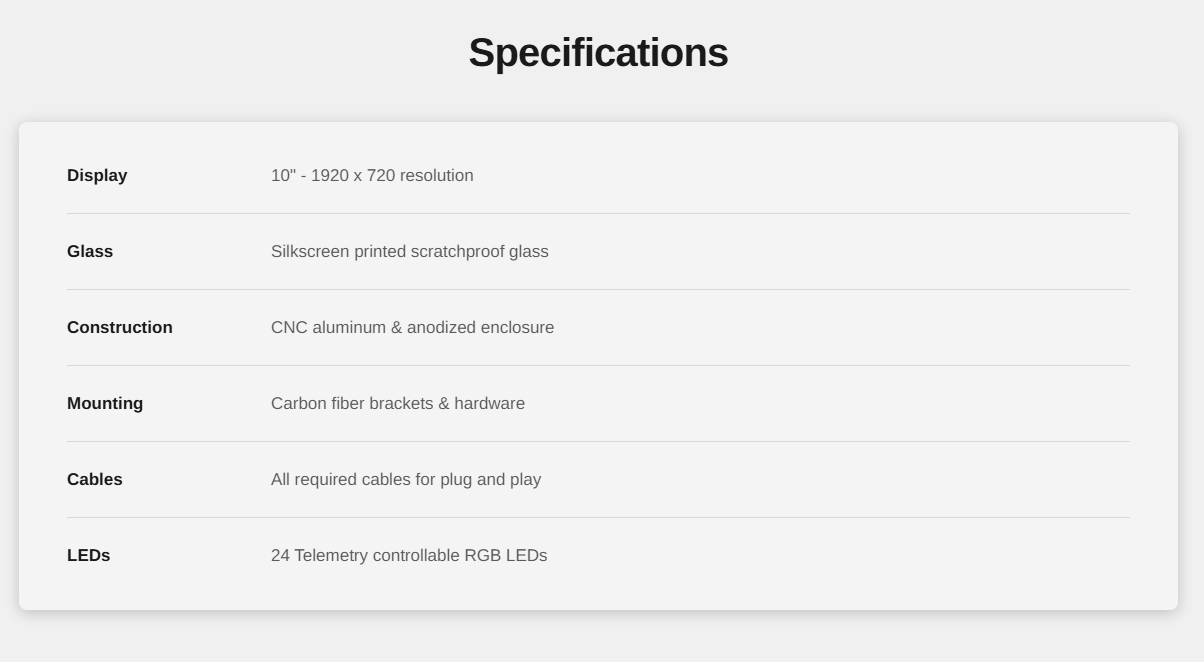Click the word anodized in Construction row
The image size is (1204, 662).
(441, 327)
